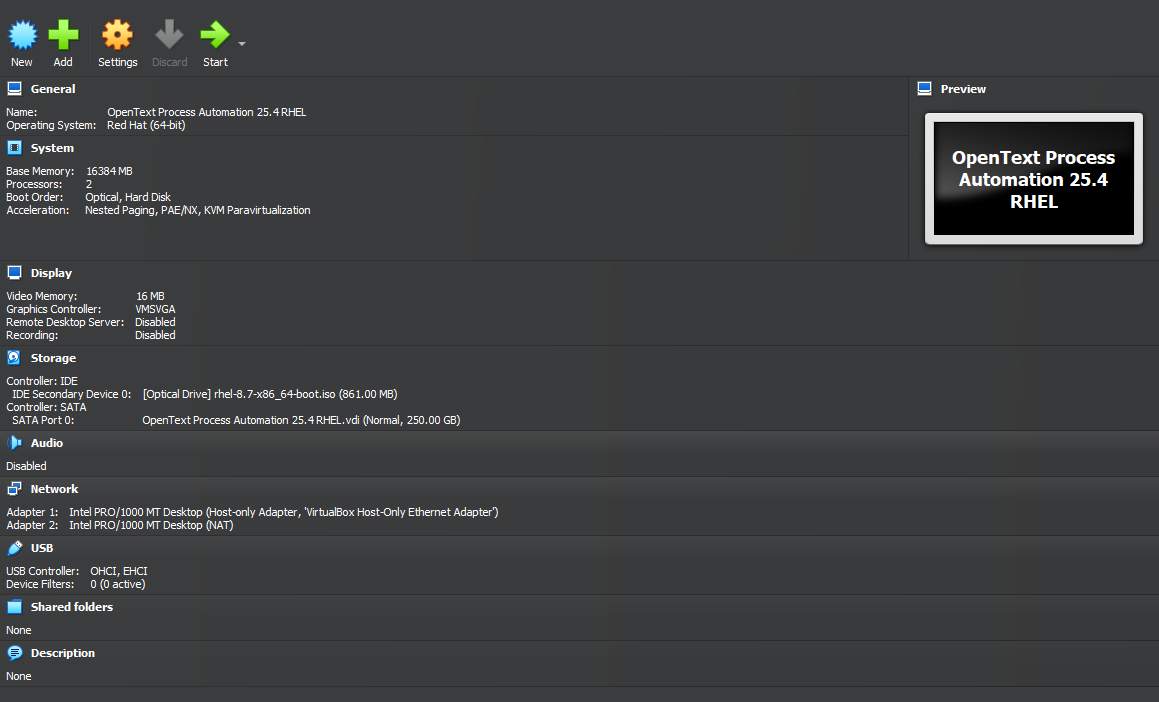
Task: Open the Settings gear icon
Action: point(117,36)
